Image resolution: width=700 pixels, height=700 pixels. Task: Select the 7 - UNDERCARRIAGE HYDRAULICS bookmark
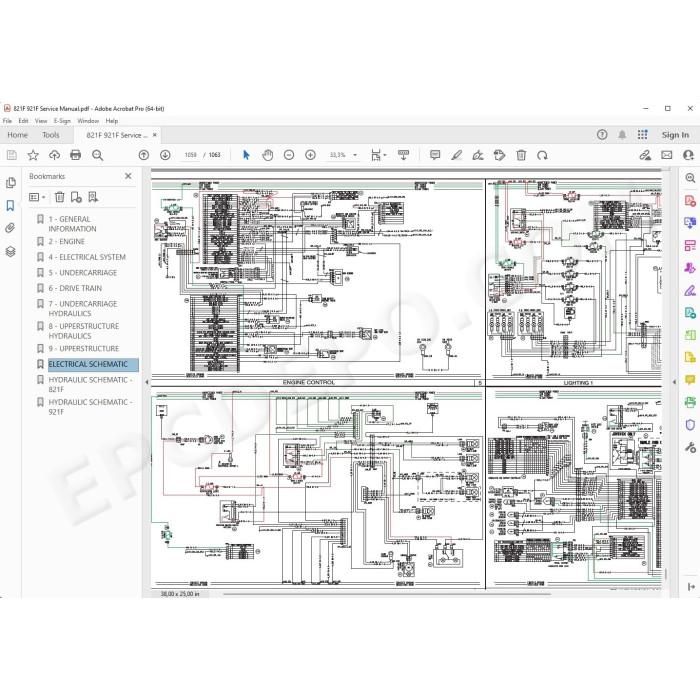click(x=83, y=308)
